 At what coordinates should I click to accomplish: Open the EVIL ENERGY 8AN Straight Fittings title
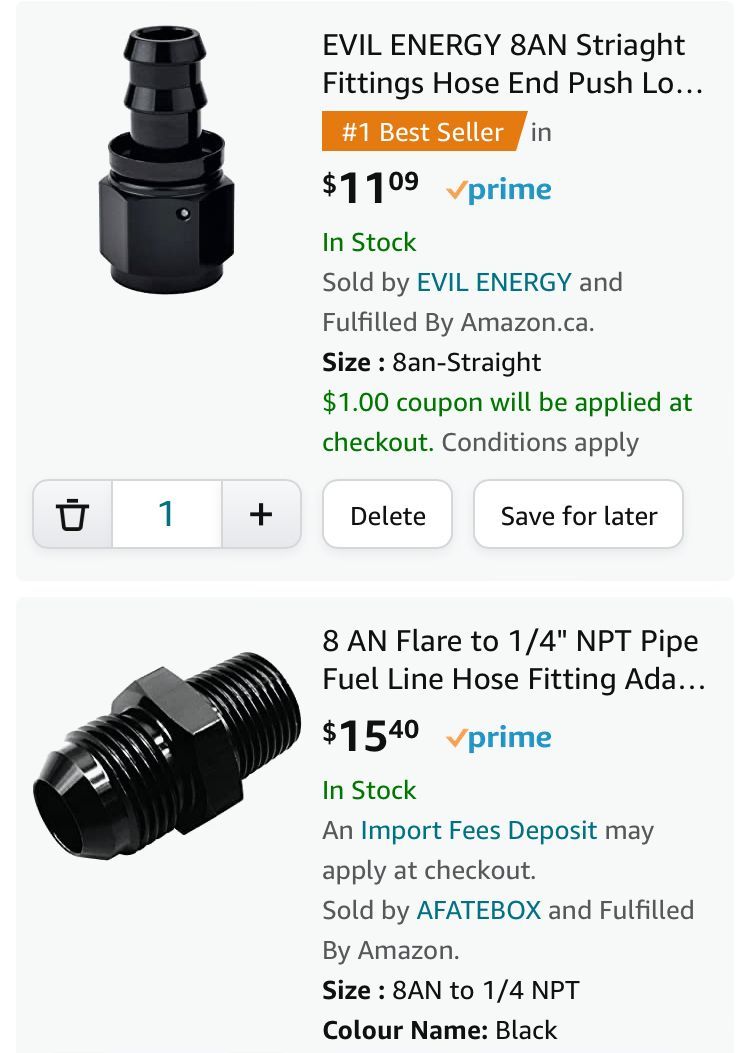512,64
